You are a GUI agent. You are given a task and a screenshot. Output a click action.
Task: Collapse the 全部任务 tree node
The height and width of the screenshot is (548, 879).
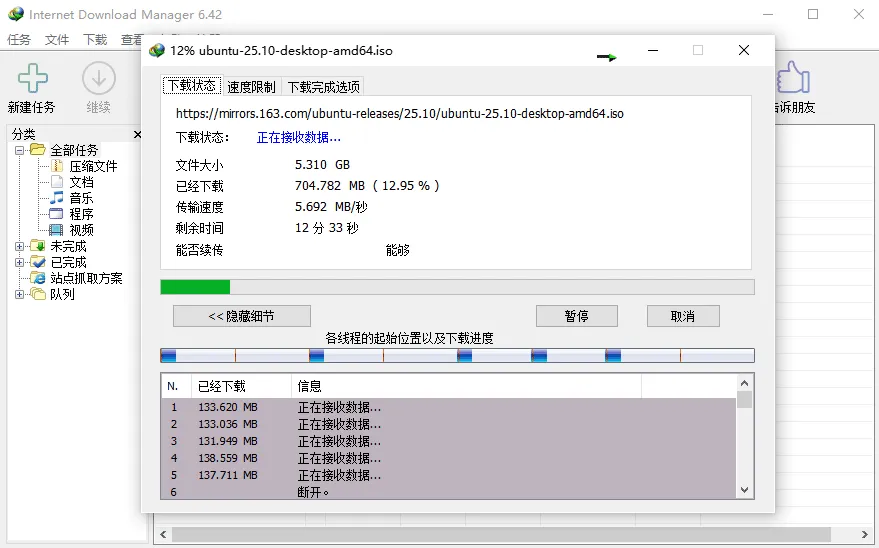tap(20, 150)
